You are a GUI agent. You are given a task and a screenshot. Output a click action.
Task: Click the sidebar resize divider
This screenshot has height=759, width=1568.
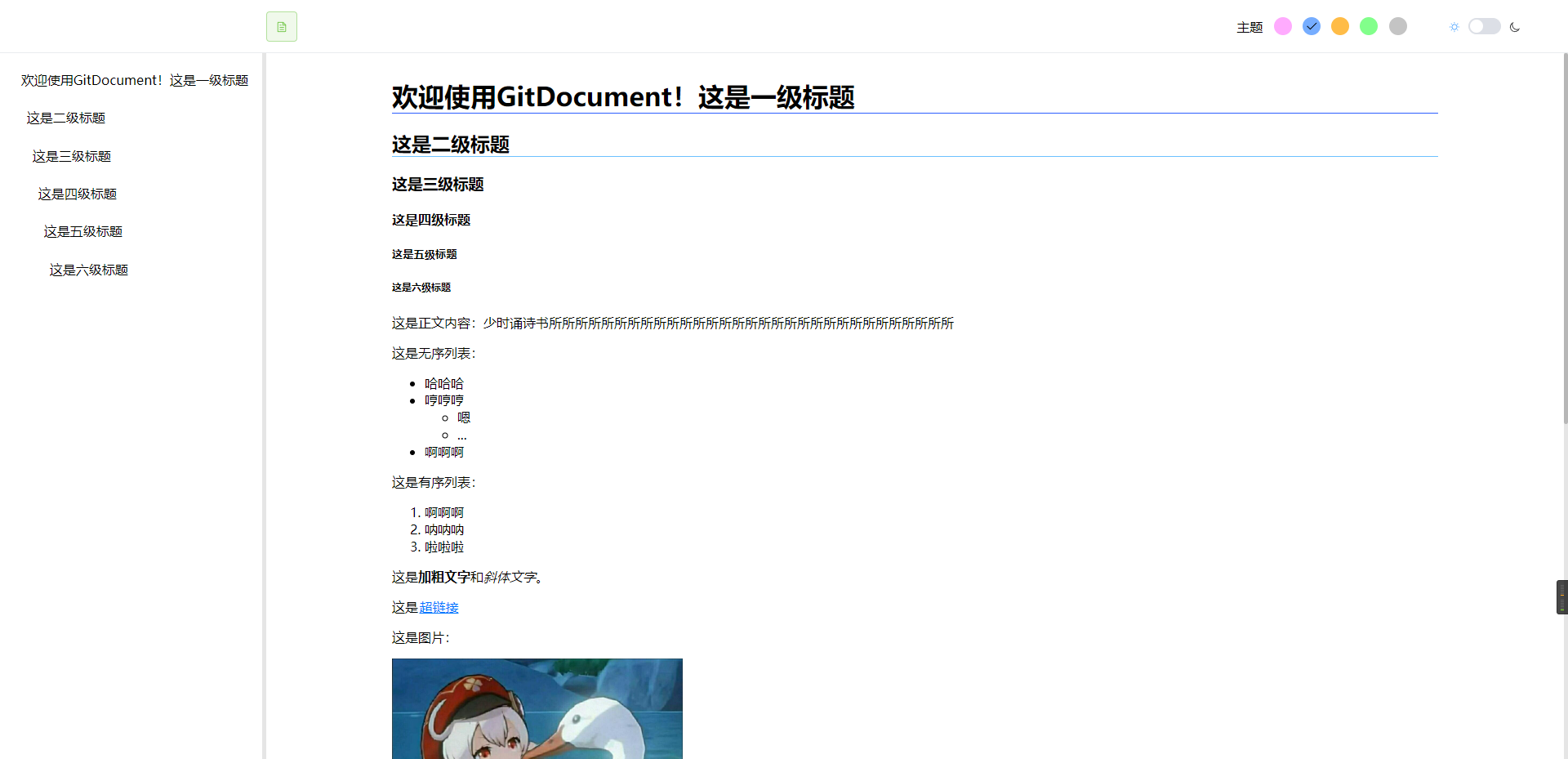coord(264,406)
